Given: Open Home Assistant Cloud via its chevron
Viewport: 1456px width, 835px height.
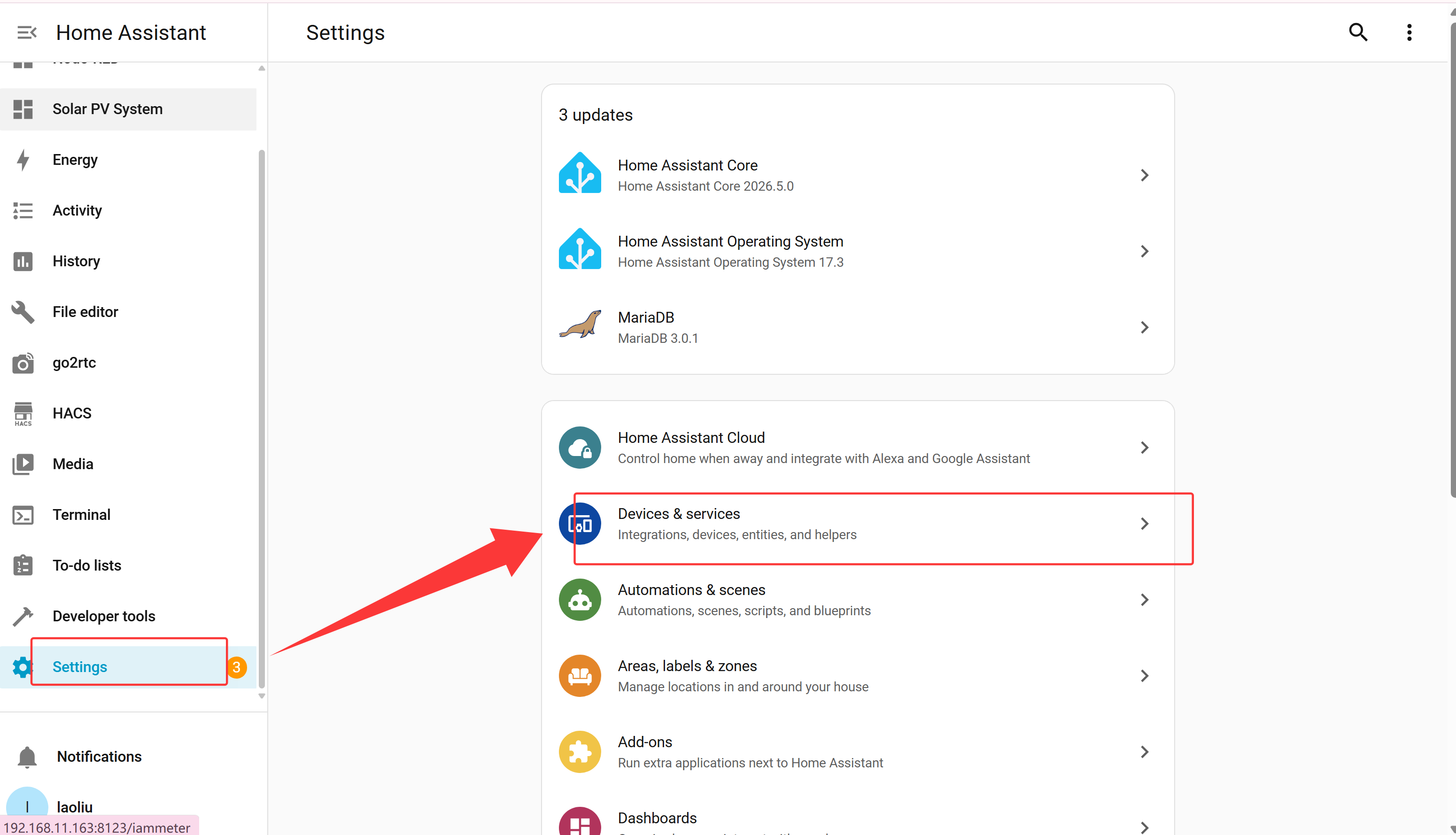Looking at the screenshot, I should click(1144, 448).
